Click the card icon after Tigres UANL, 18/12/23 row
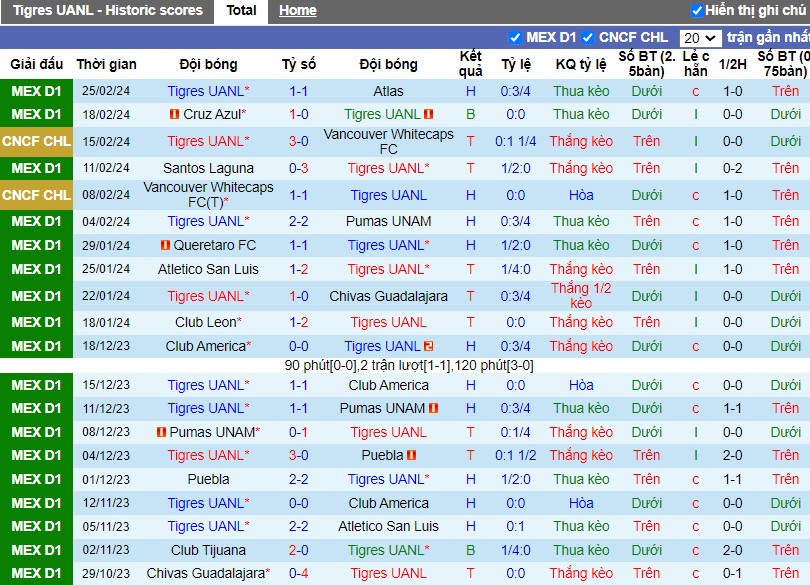 click(429, 346)
